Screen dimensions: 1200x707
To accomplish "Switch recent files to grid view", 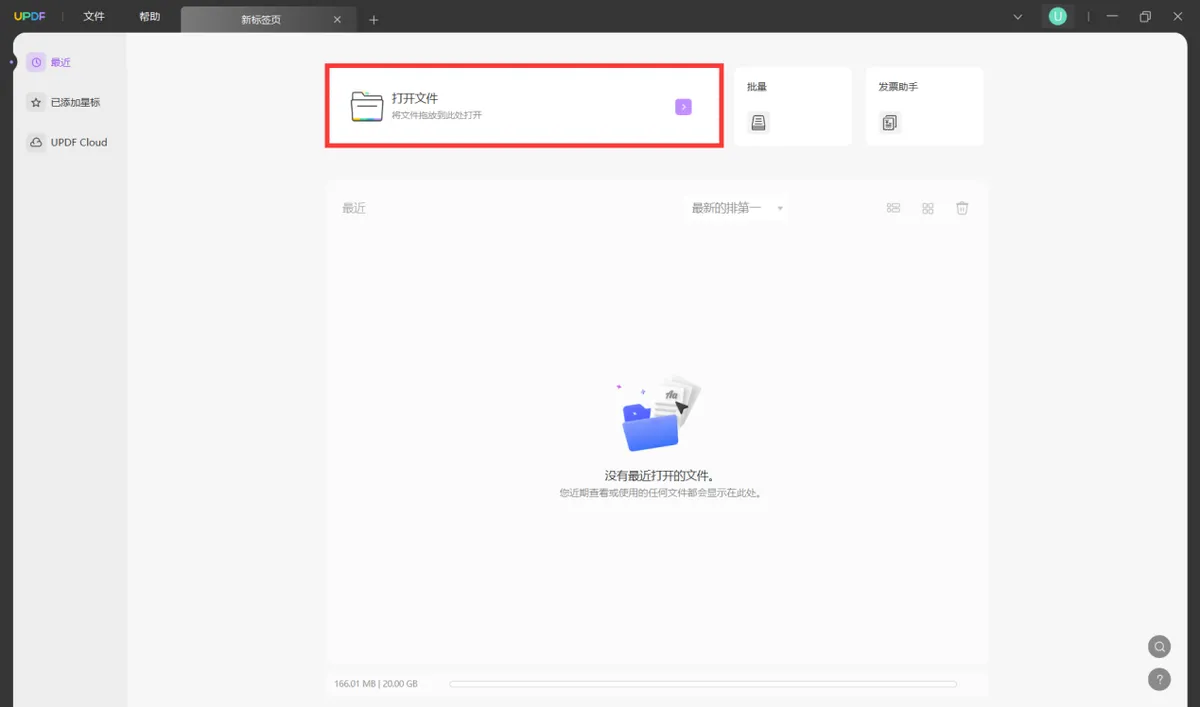I will (928, 208).
